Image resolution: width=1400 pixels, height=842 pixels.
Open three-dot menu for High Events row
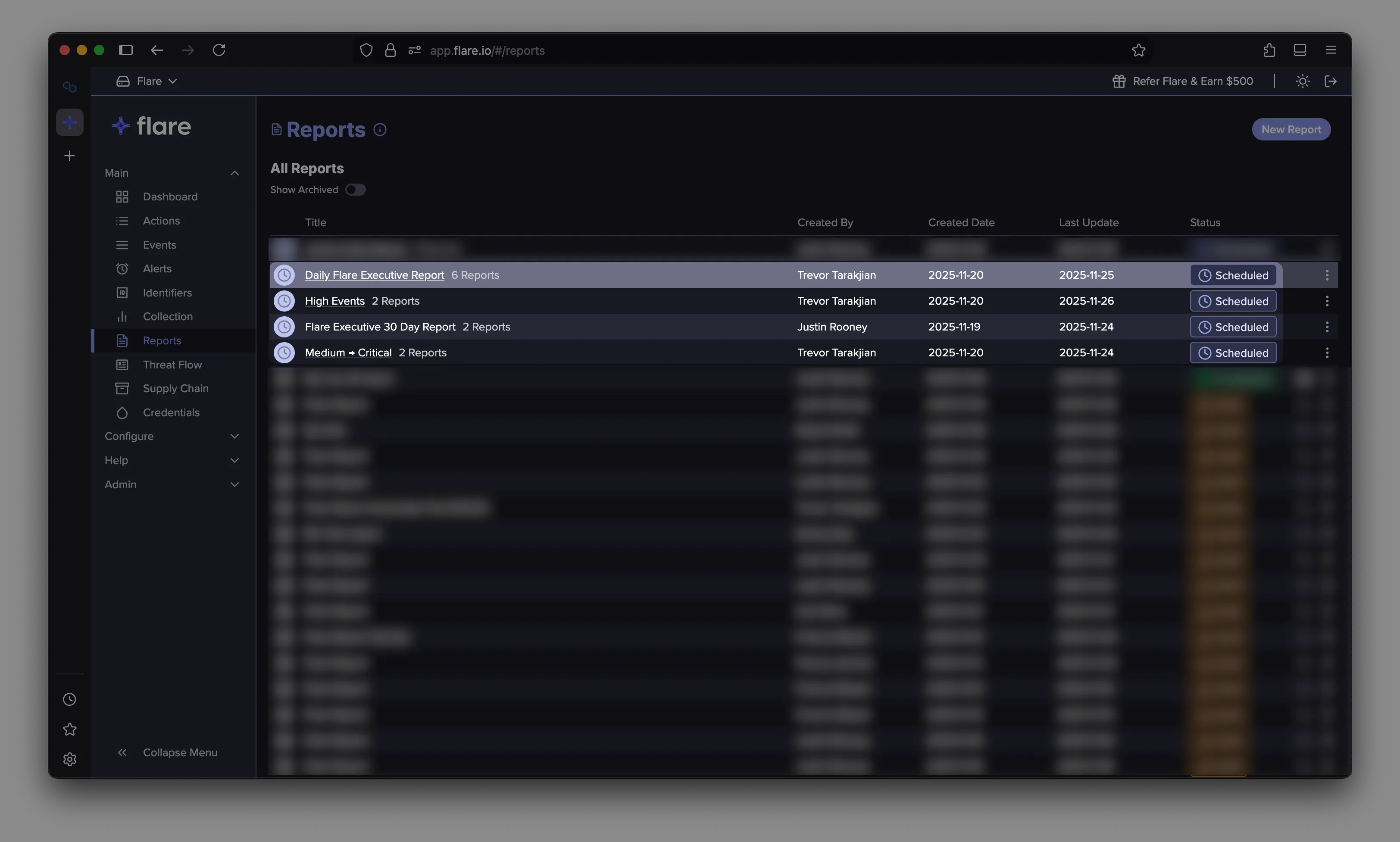click(x=1327, y=301)
